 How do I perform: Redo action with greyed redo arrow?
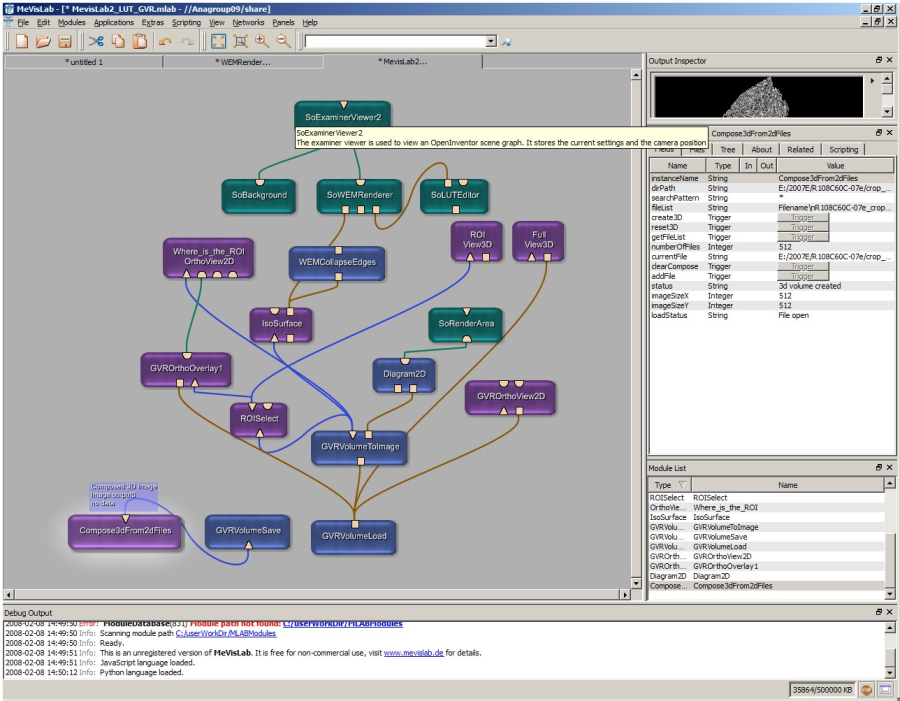point(188,41)
